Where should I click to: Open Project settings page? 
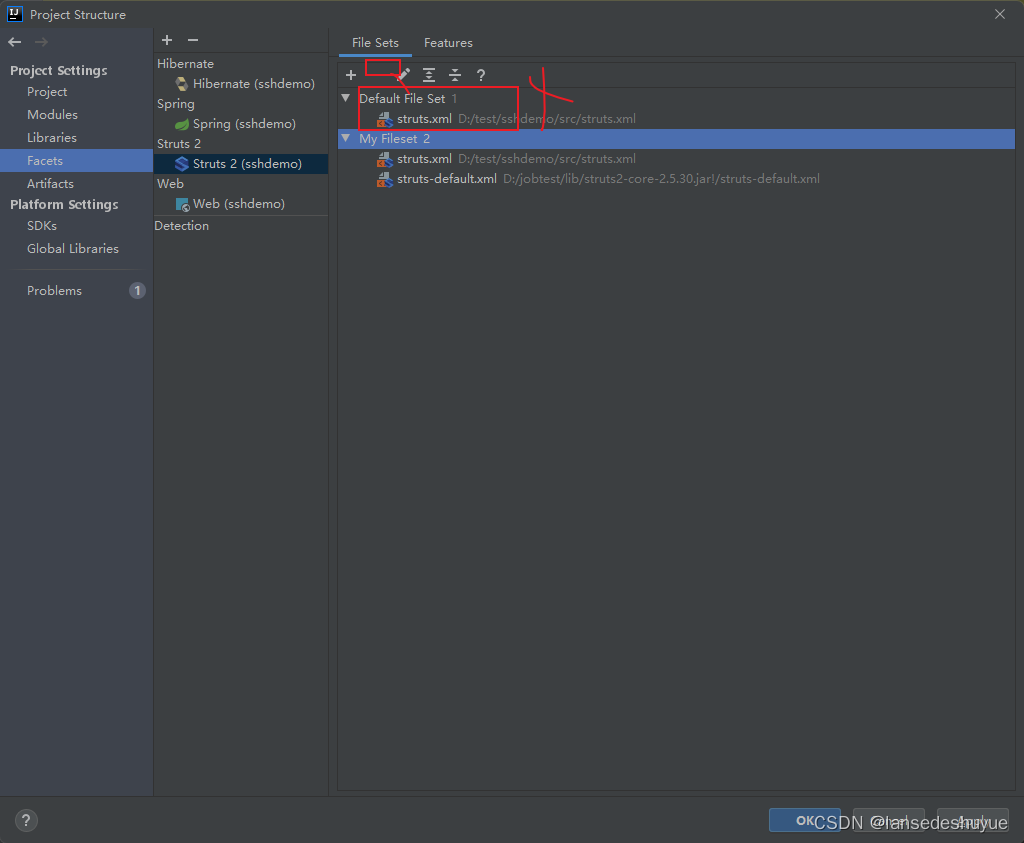(47, 92)
